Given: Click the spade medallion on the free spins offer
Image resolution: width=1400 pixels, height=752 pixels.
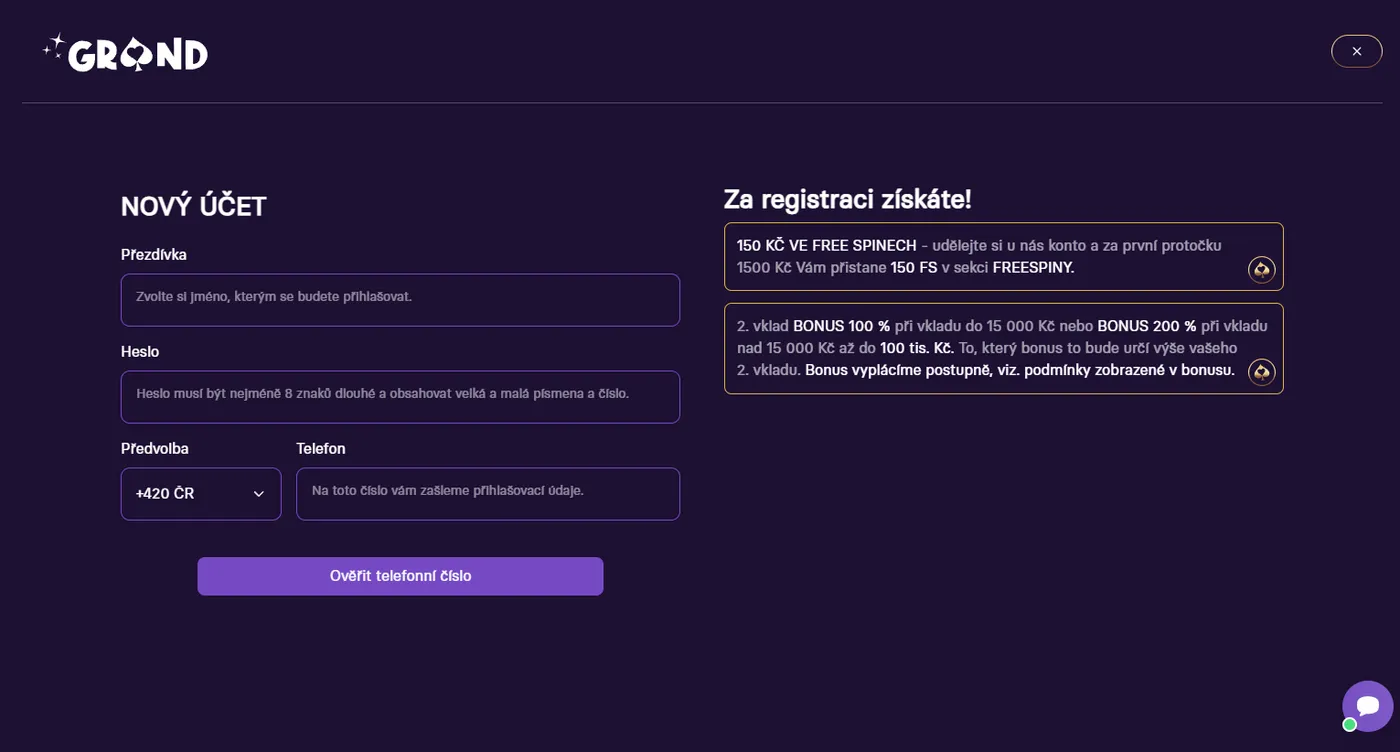Looking at the screenshot, I should click(1261, 269).
